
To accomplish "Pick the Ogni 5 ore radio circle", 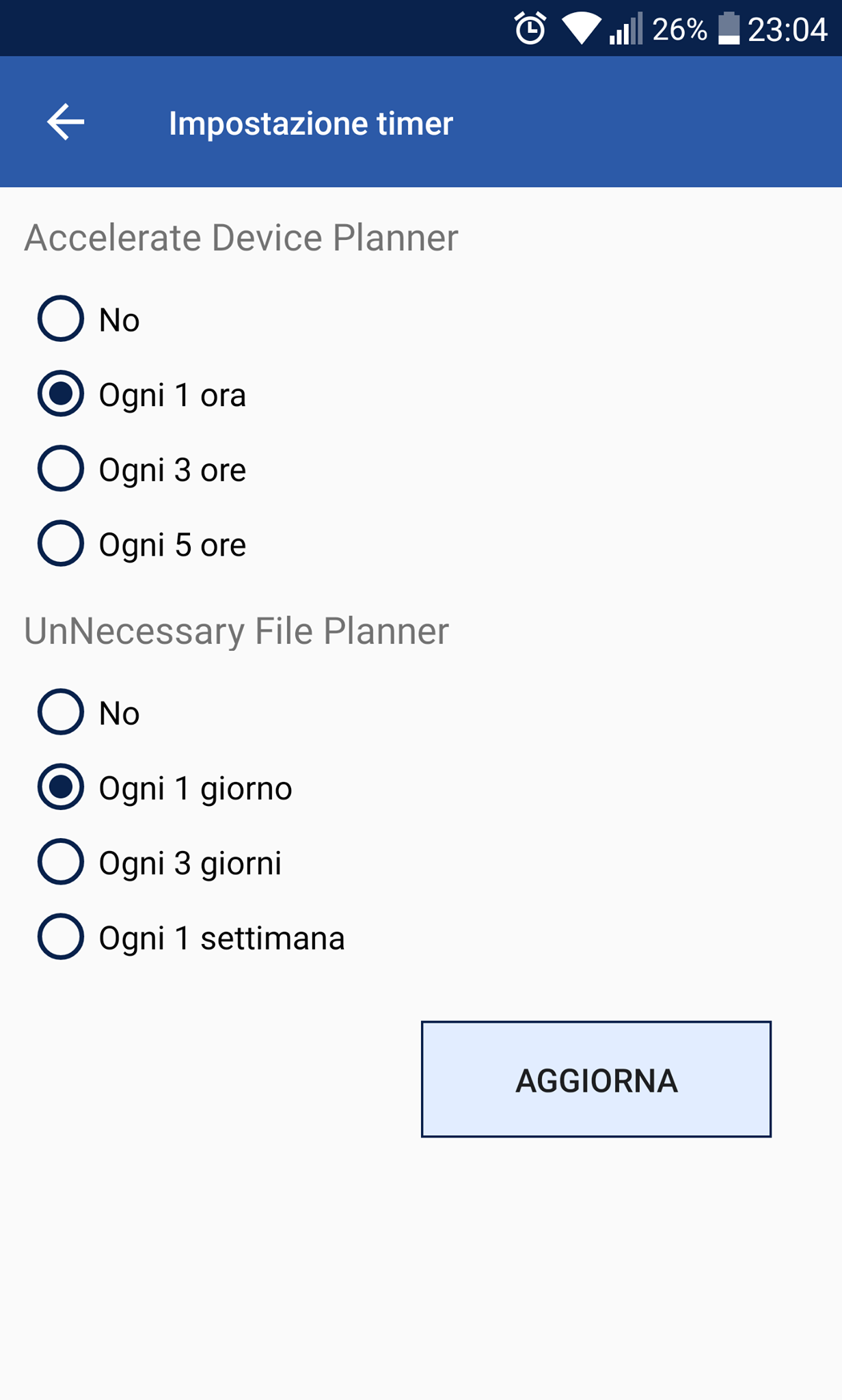I will tap(61, 544).
